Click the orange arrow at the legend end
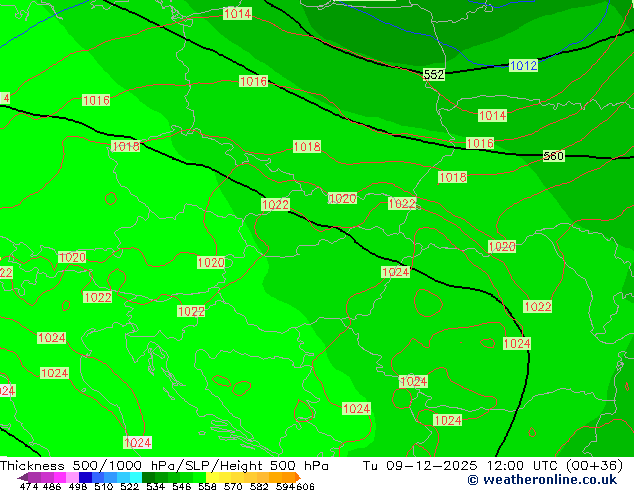 (x=298, y=477)
